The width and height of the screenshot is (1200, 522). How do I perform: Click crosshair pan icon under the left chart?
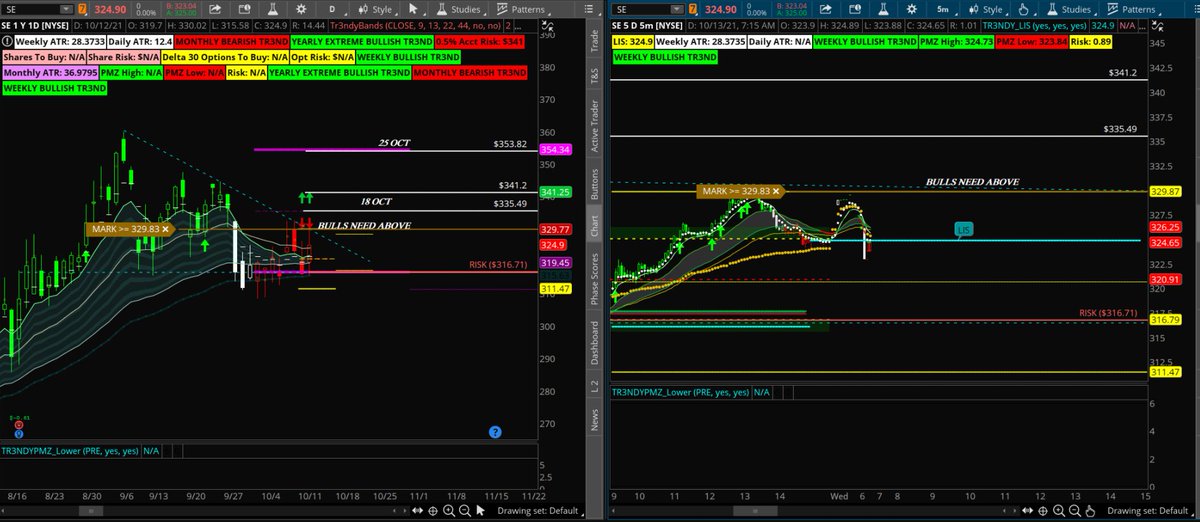pos(433,511)
